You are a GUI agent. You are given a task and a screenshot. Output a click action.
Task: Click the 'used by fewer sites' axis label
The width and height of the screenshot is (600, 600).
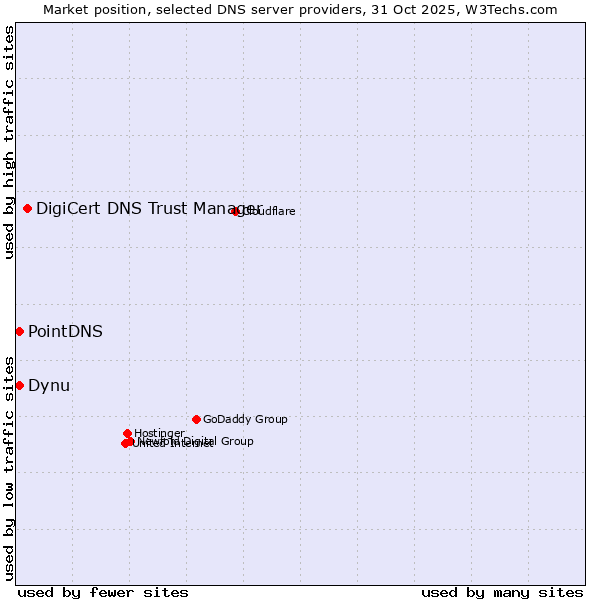point(103,592)
